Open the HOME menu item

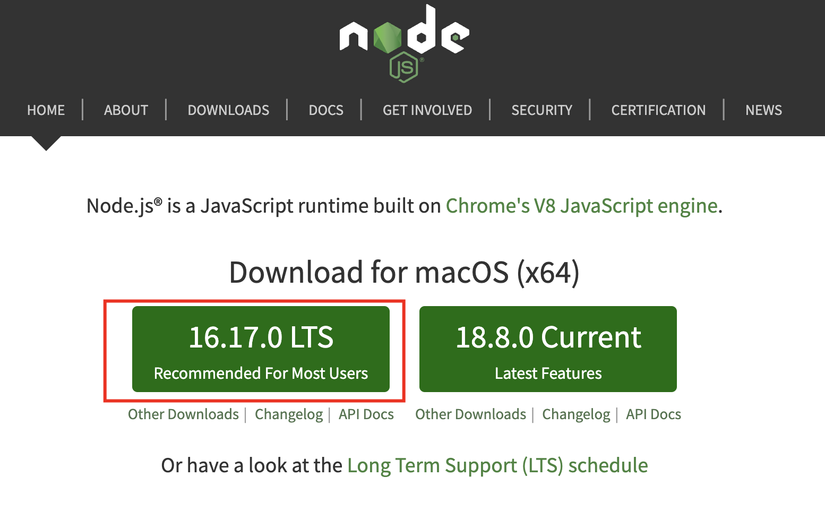point(46,110)
